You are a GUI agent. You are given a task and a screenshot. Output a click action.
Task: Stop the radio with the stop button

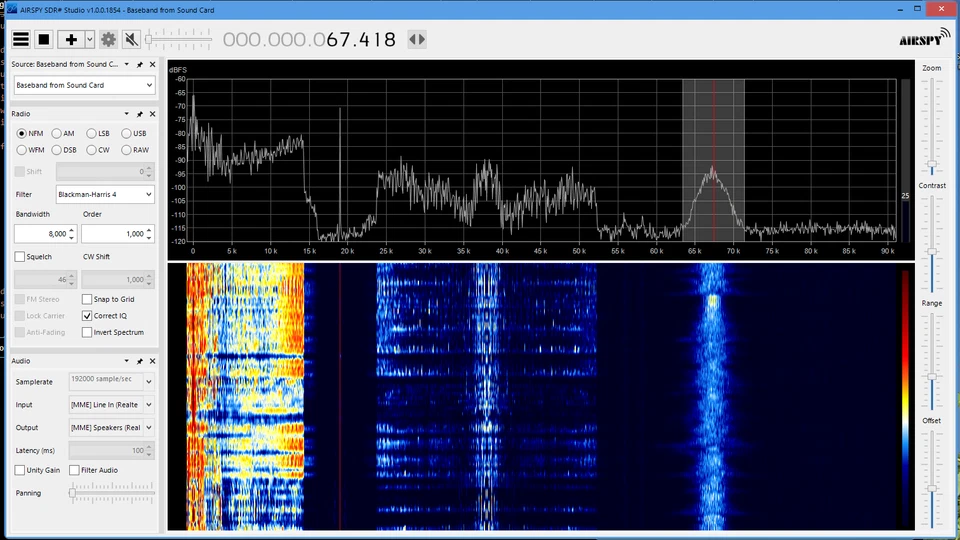click(x=43, y=39)
